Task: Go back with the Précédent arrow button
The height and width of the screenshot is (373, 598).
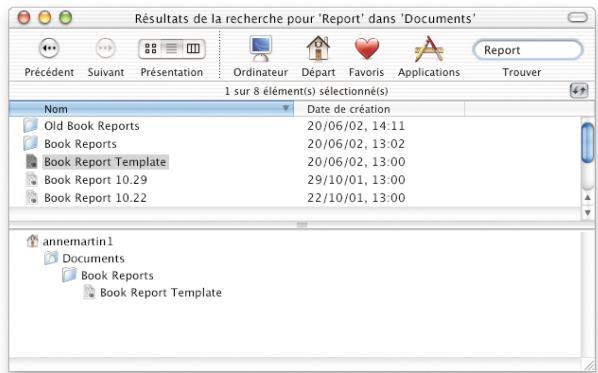Action: (x=49, y=48)
